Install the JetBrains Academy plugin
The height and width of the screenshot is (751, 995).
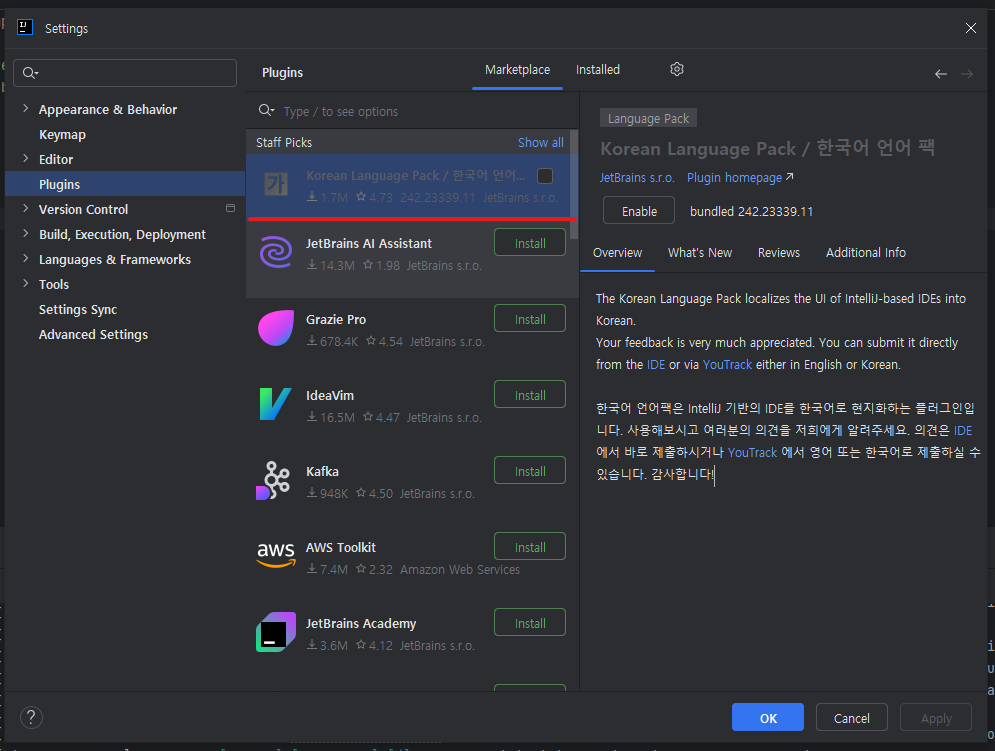[x=530, y=623]
